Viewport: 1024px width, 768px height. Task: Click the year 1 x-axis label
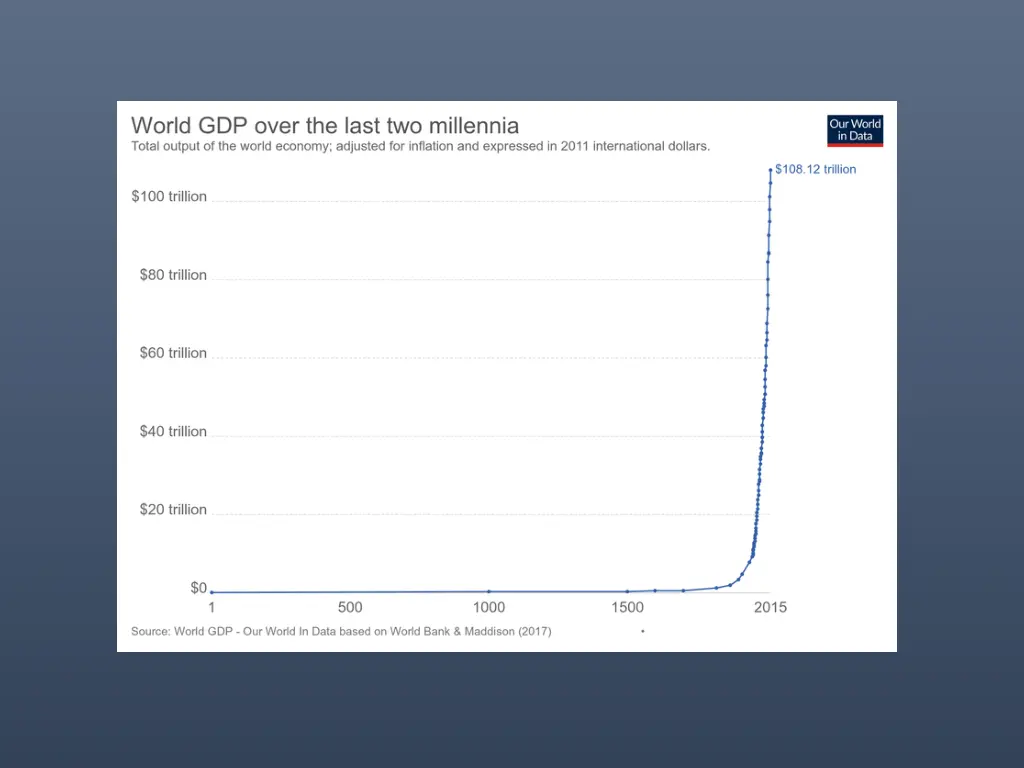tap(212, 607)
